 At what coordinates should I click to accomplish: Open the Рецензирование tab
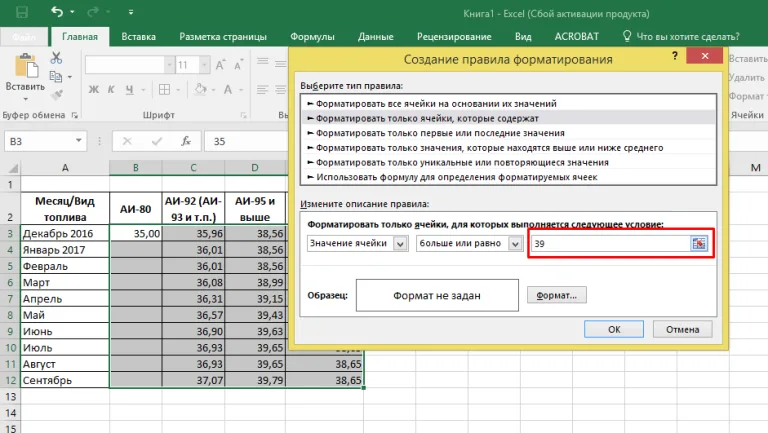(x=454, y=37)
